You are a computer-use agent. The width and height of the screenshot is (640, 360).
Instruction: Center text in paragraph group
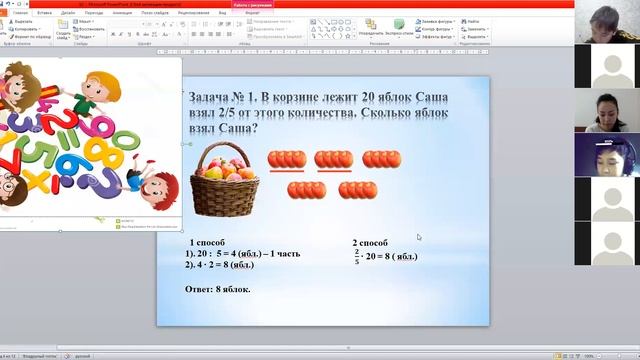202,34
